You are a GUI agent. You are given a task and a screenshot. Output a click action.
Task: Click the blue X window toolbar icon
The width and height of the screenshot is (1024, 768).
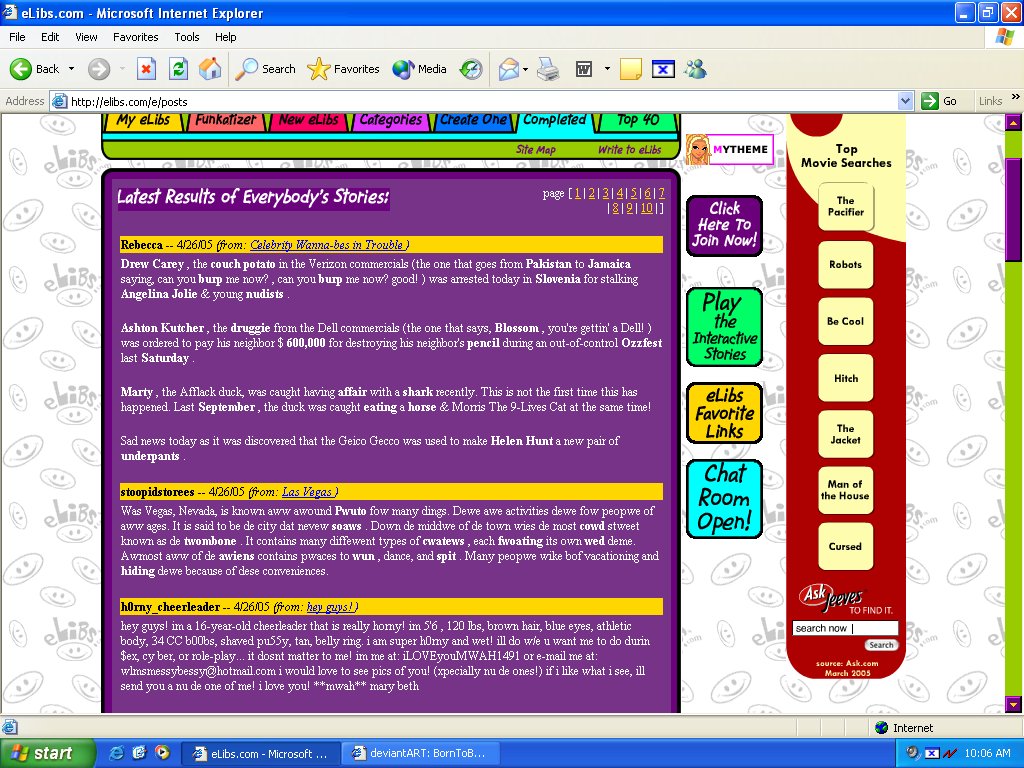click(663, 69)
